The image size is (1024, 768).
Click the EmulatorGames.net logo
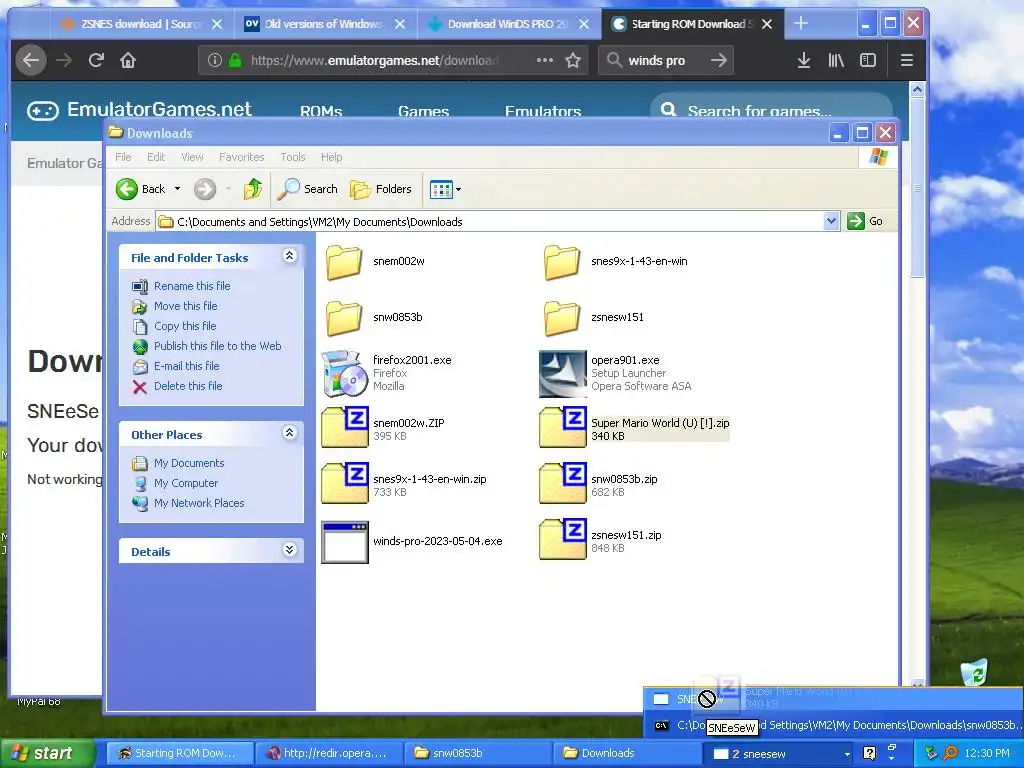coord(139,109)
